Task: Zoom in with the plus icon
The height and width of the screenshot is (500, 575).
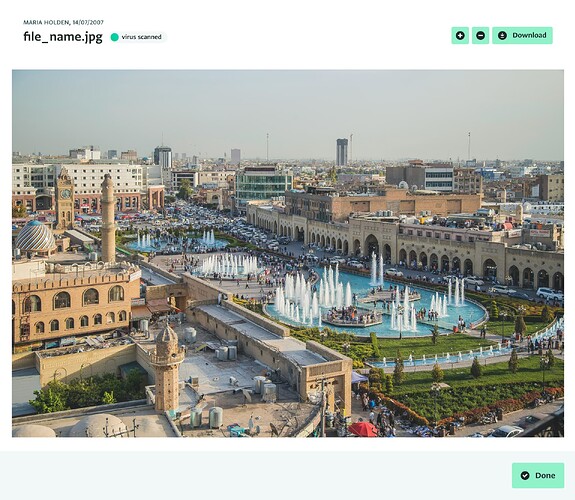Action: [460, 36]
